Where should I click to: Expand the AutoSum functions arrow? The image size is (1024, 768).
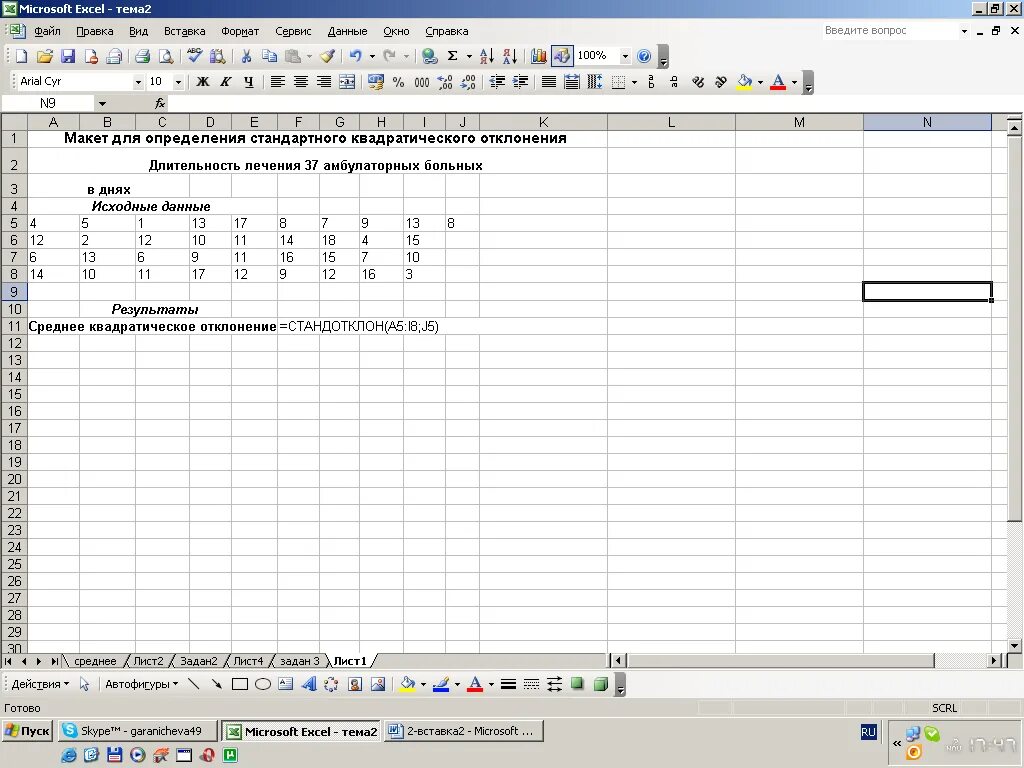pos(469,56)
